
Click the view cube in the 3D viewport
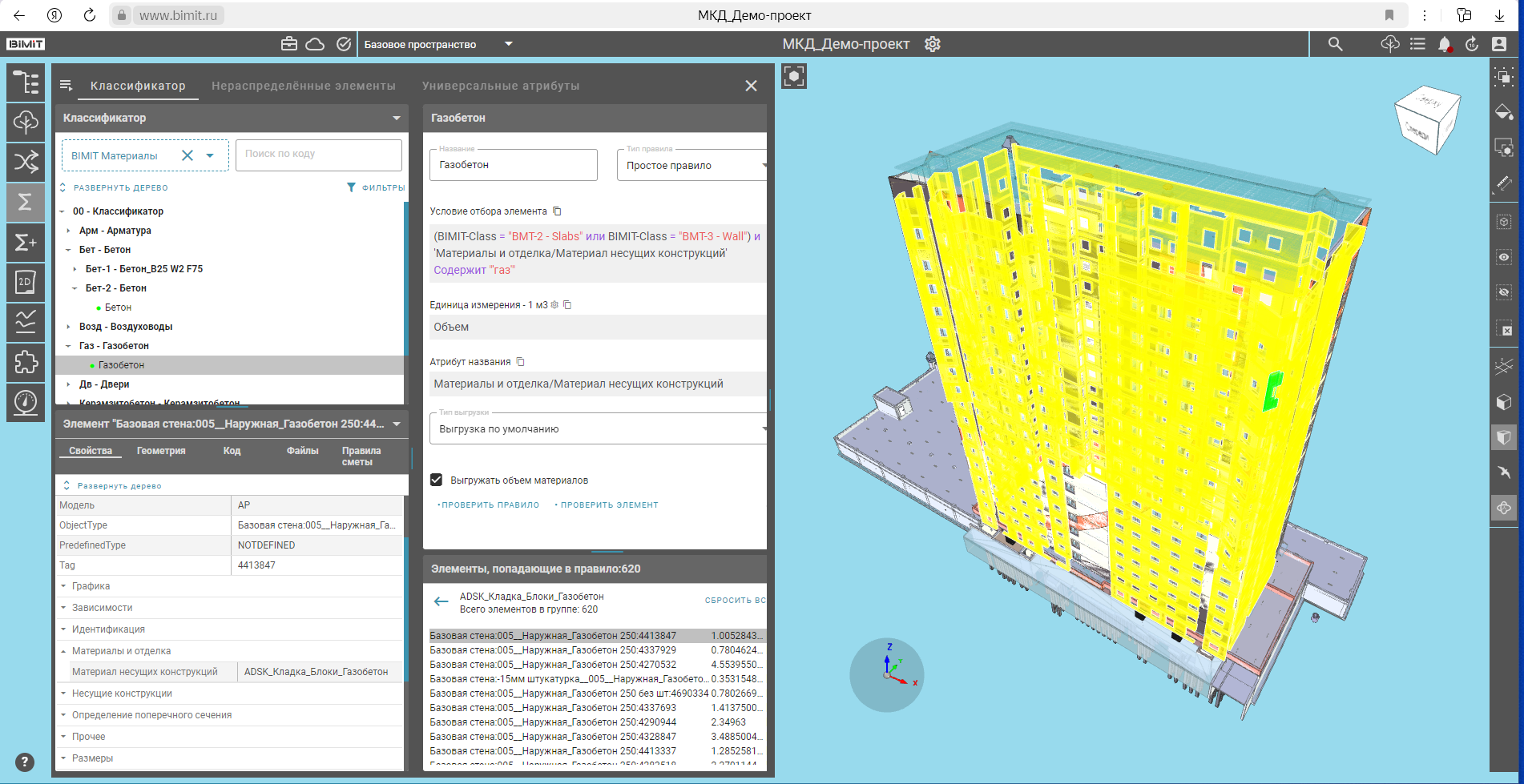pos(1427,120)
